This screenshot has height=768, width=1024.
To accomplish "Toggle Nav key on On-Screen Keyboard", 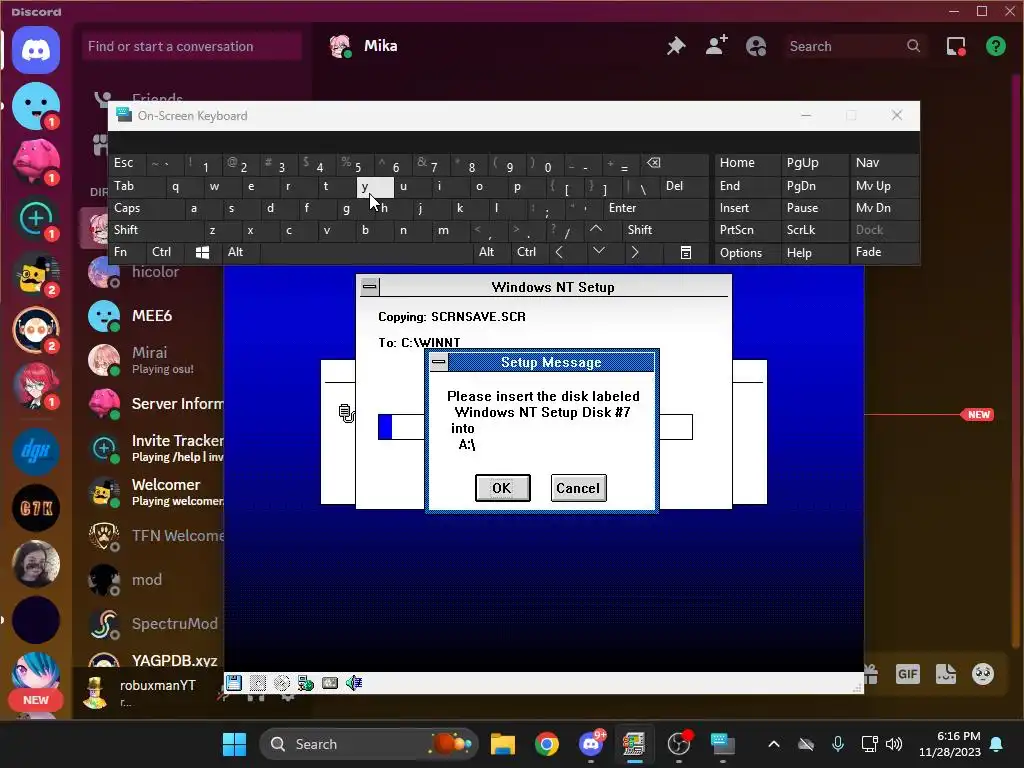I will click(884, 163).
